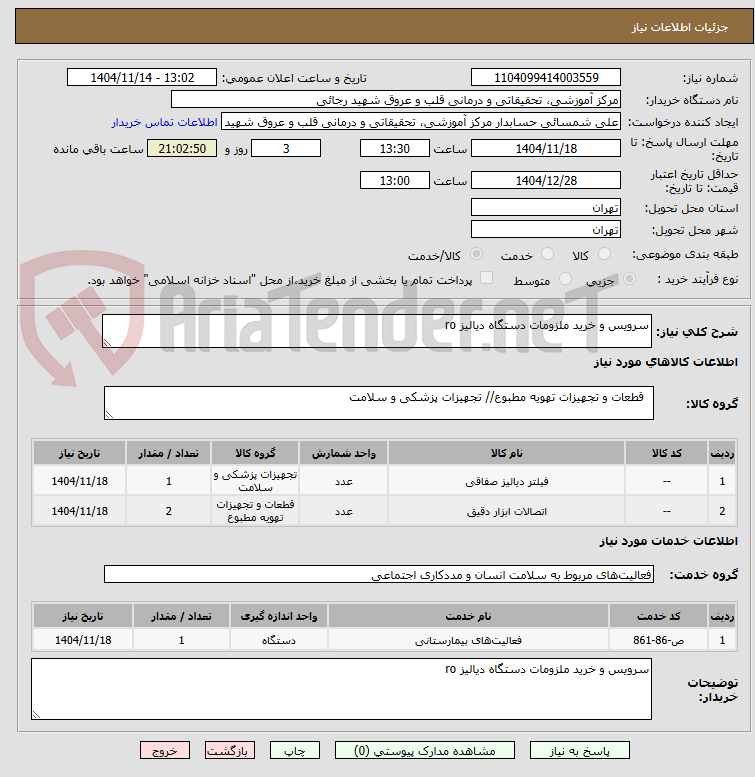
Task: Click the resize handle of گروه کالا box
Action: point(109,415)
